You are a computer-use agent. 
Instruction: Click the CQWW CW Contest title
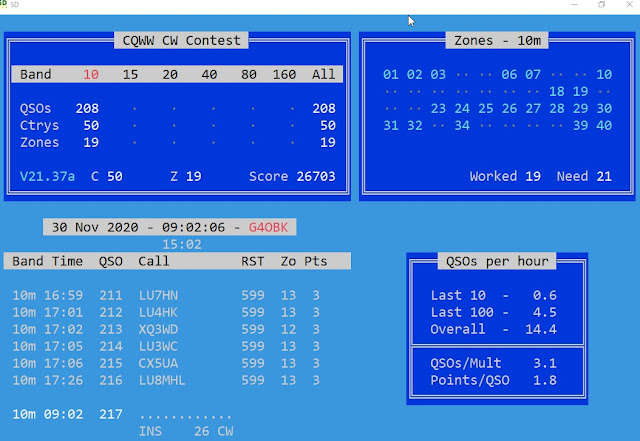pyautogui.click(x=181, y=40)
